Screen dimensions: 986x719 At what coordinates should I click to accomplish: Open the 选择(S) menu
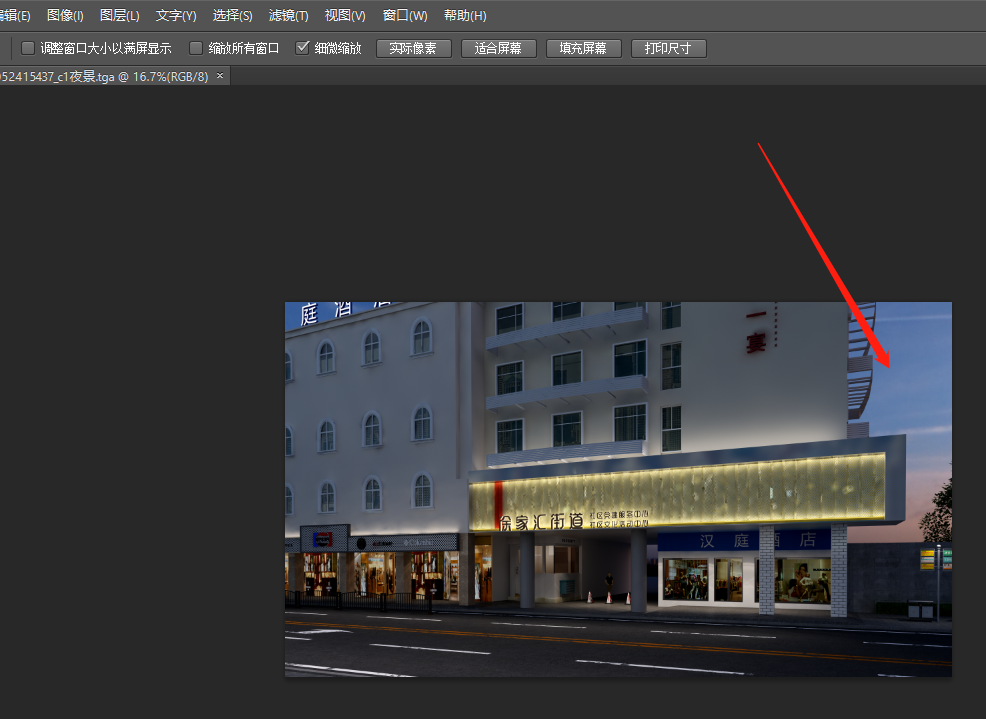click(x=233, y=16)
